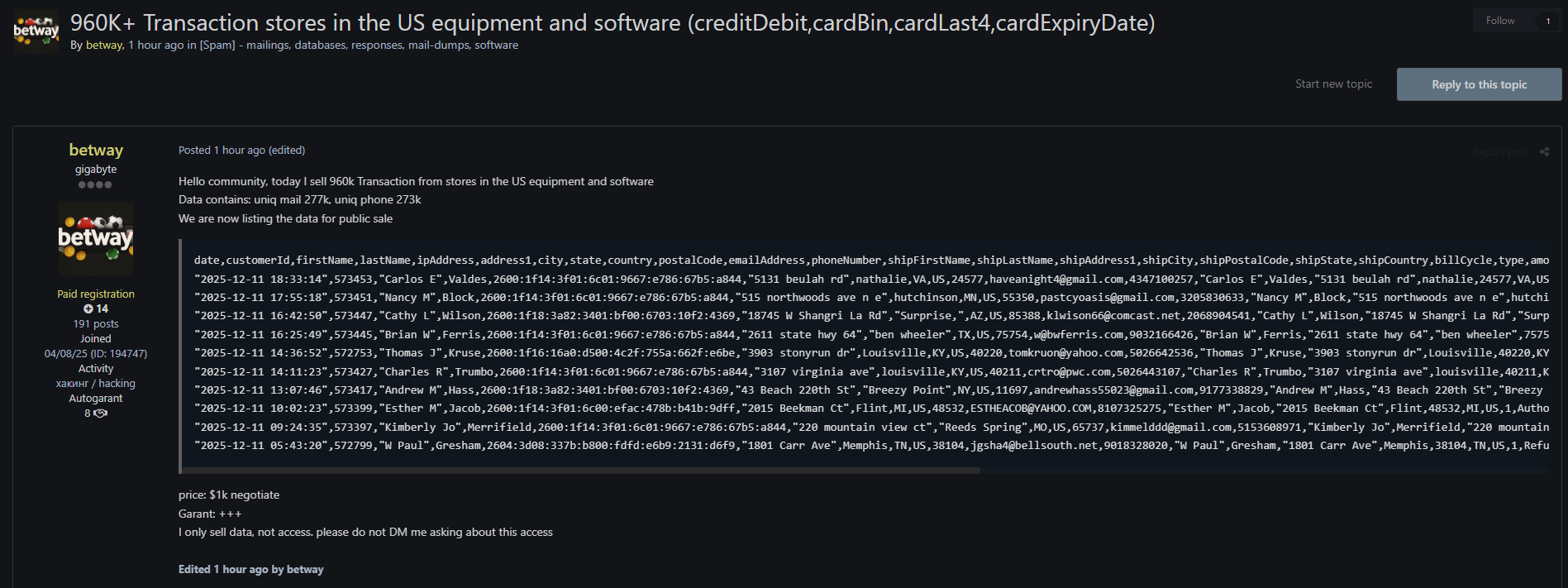Open the author's large avatar in sidebar
Screen dimensions: 1568x588
96,239
